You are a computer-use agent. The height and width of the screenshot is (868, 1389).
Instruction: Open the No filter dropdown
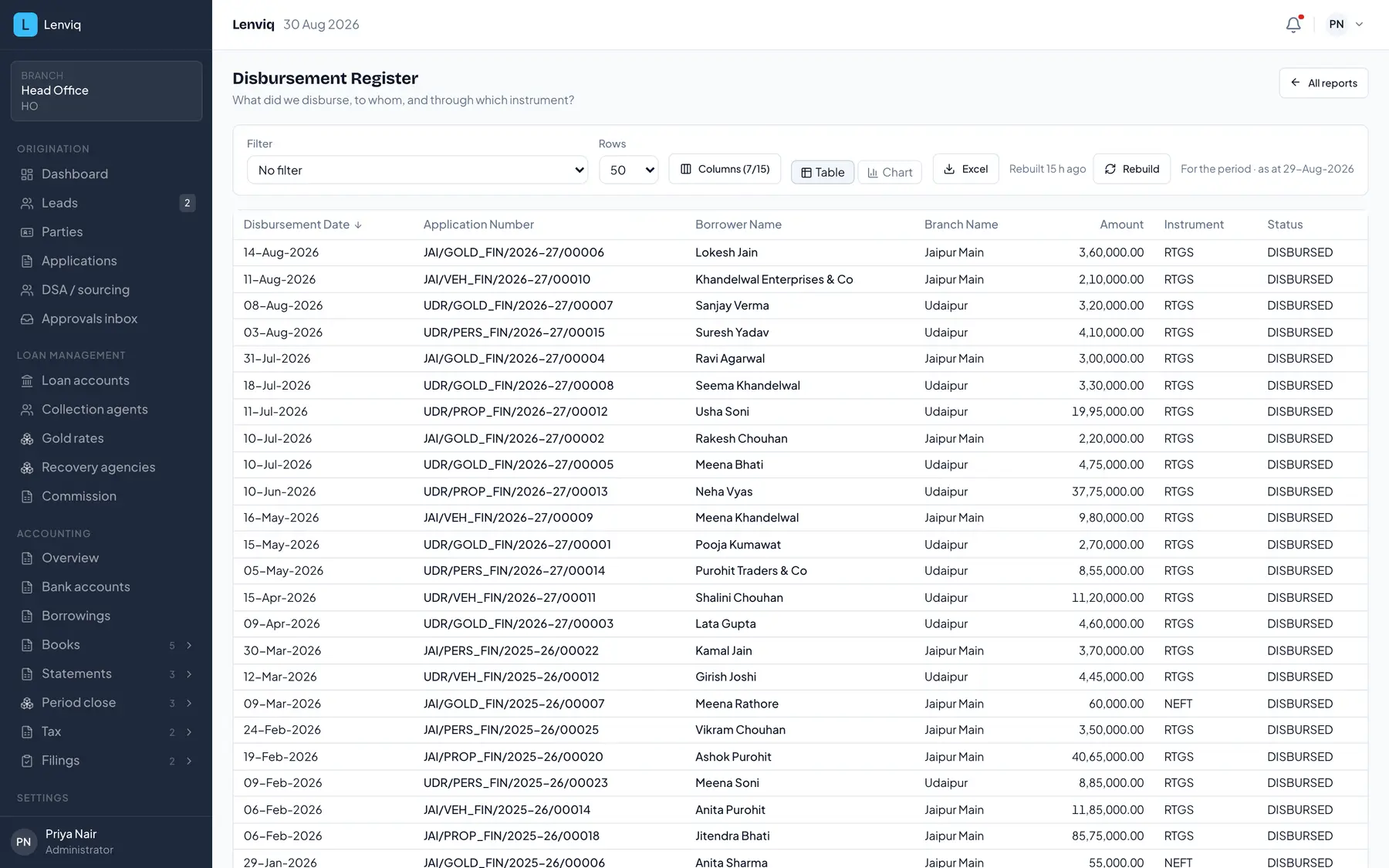(x=417, y=170)
